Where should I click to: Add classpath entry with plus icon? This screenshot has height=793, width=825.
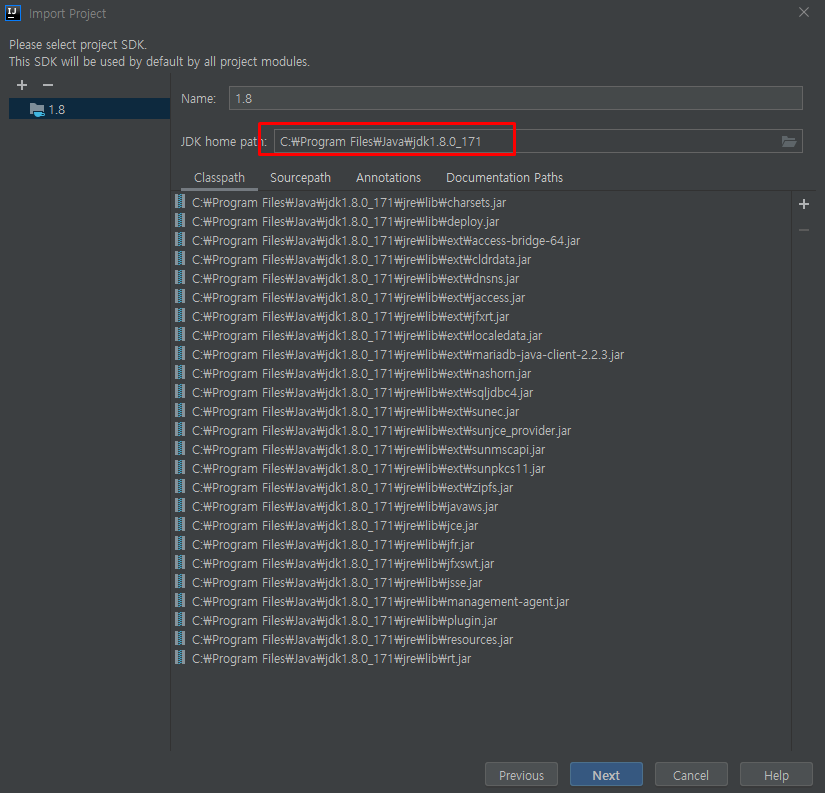(803, 204)
